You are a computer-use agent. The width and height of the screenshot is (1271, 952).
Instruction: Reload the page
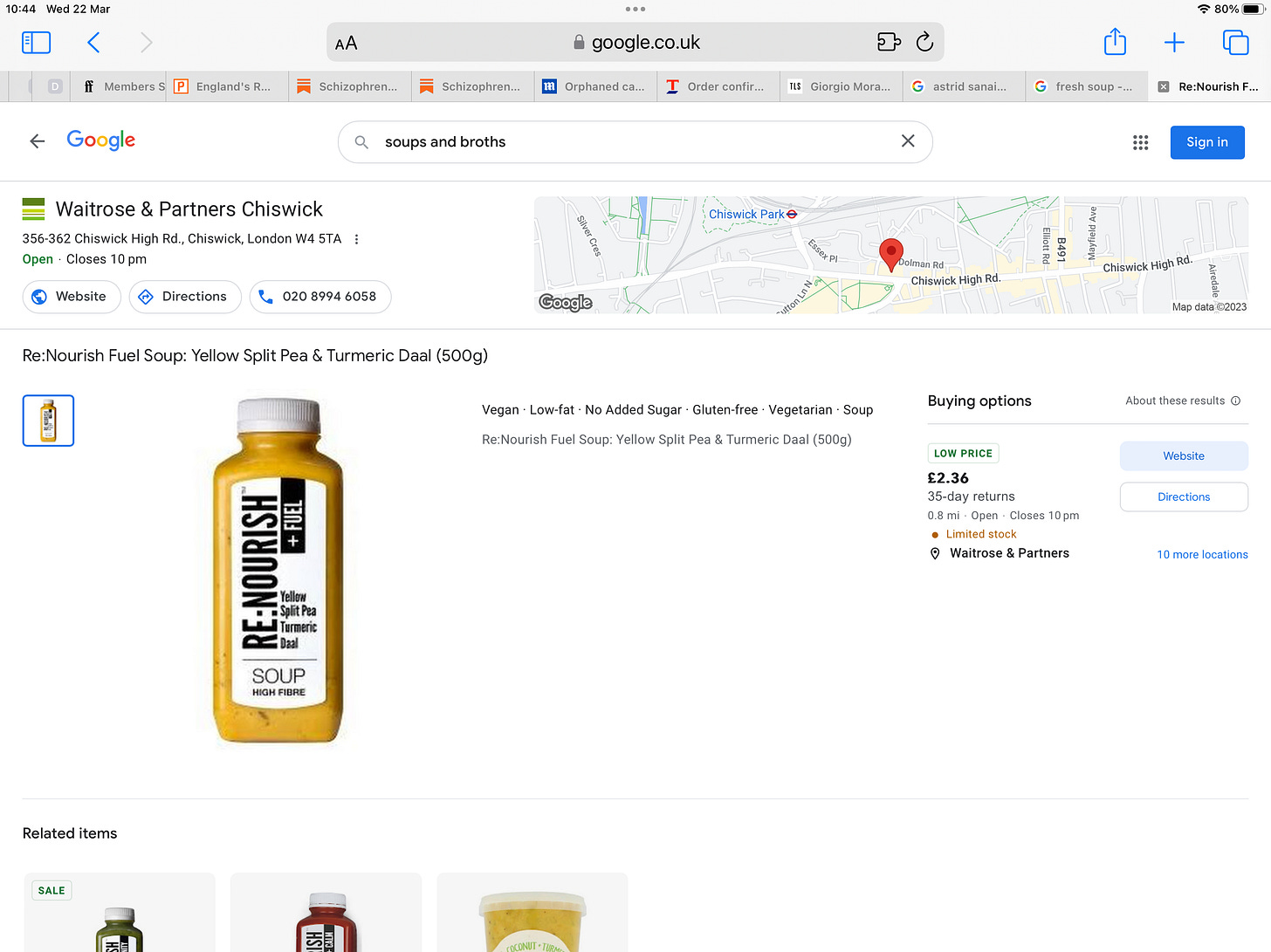(x=925, y=42)
